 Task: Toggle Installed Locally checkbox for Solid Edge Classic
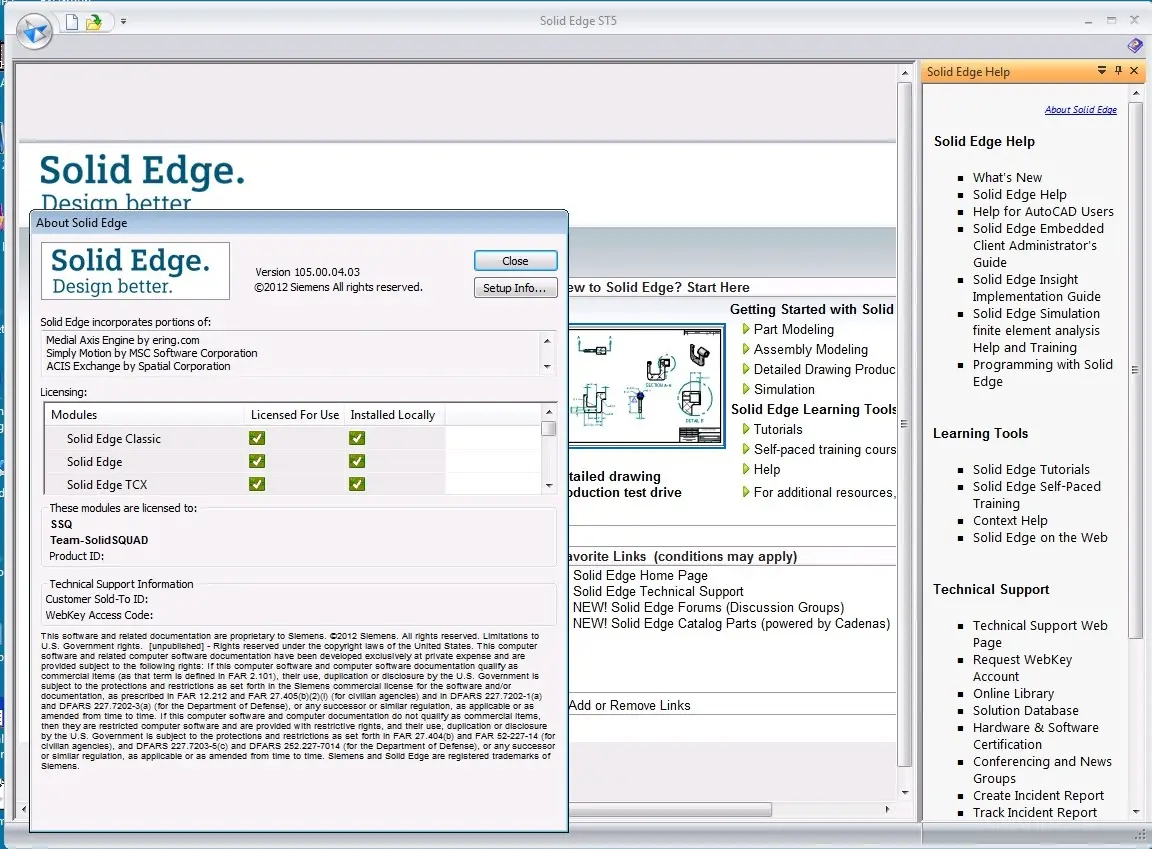coord(357,438)
